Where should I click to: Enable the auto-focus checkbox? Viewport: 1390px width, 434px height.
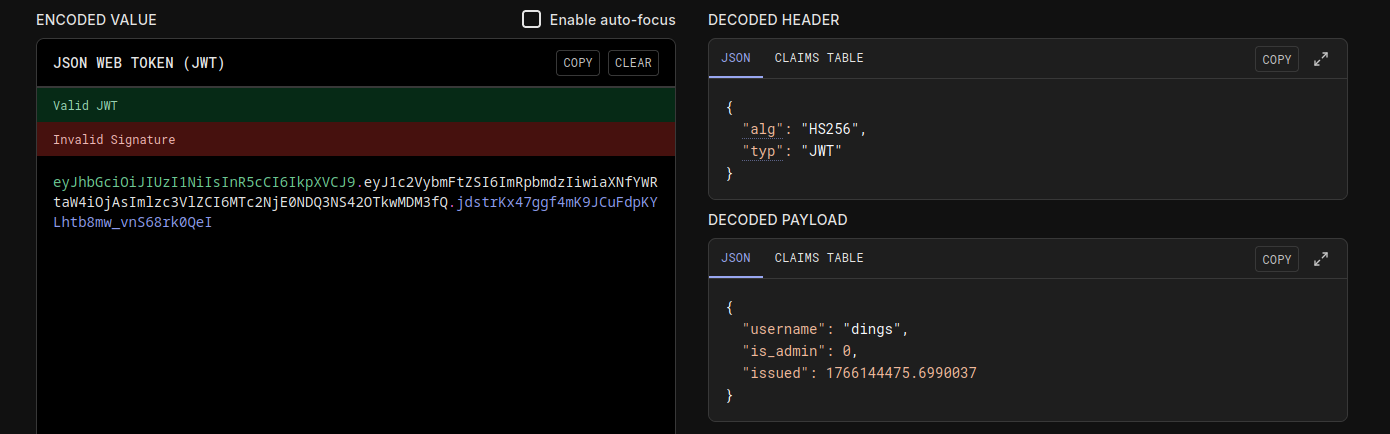coord(532,20)
